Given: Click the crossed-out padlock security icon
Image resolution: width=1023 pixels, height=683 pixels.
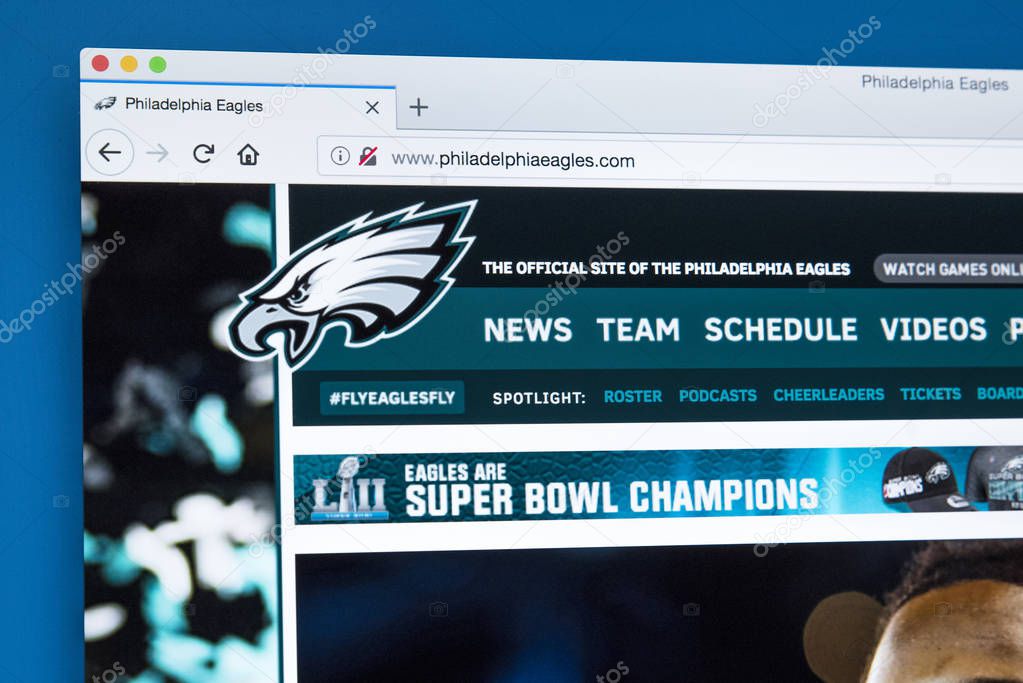Looking at the screenshot, I should click(368, 156).
